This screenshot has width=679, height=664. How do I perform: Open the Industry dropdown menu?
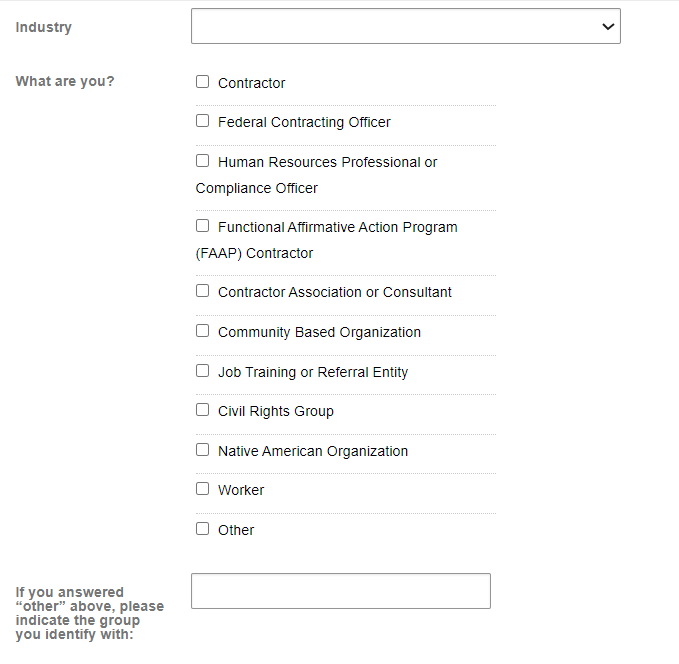[405, 27]
